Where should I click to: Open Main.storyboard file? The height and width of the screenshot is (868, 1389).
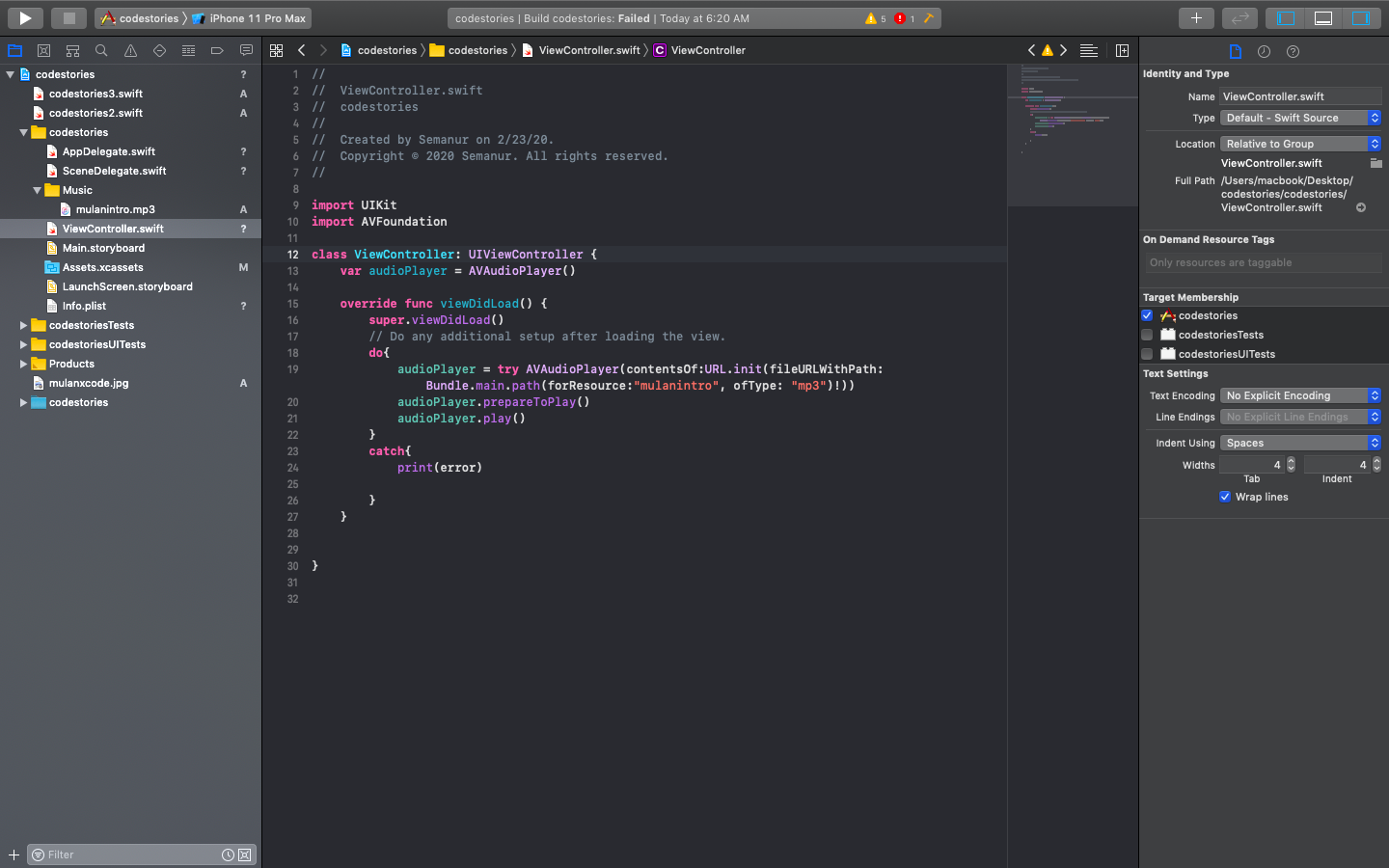click(103, 248)
